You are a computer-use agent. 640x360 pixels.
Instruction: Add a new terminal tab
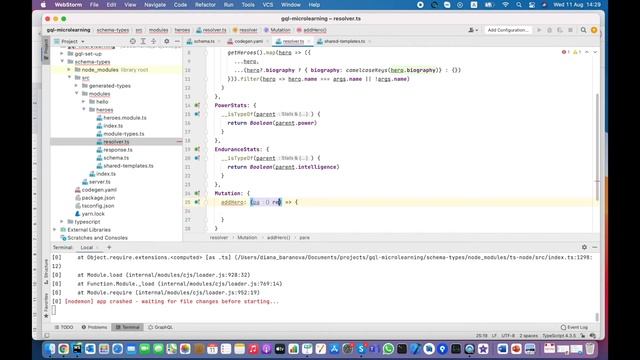point(109,247)
